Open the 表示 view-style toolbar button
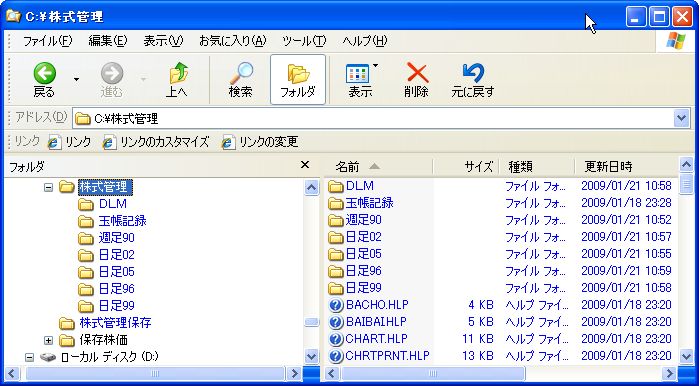The height and width of the screenshot is (386, 699). (x=361, y=80)
